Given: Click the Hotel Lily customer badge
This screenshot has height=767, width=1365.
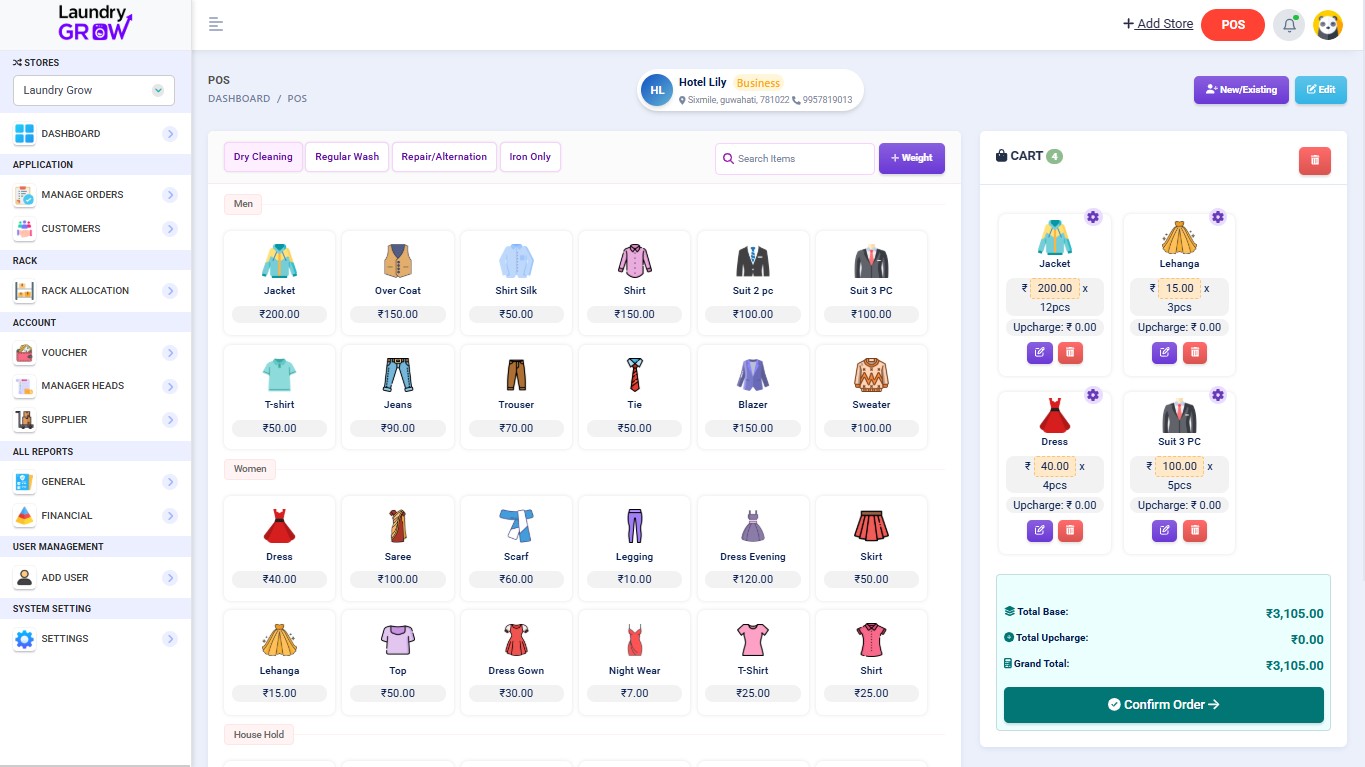Looking at the screenshot, I should click(750, 90).
